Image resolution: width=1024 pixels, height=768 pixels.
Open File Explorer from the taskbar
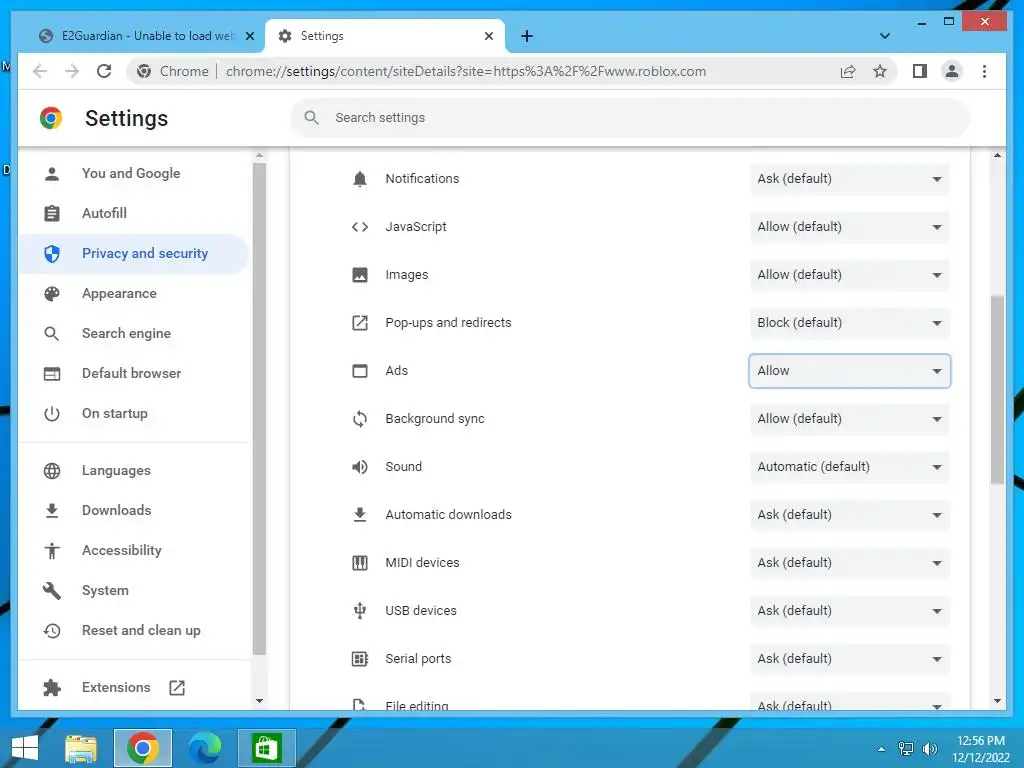pyautogui.click(x=80, y=748)
